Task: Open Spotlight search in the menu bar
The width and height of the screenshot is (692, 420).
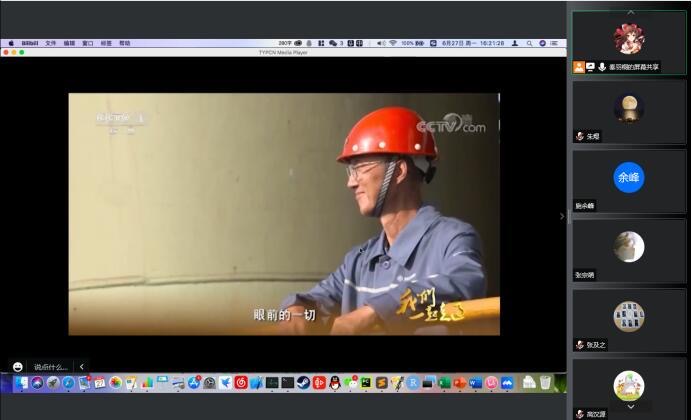Action: coord(529,43)
